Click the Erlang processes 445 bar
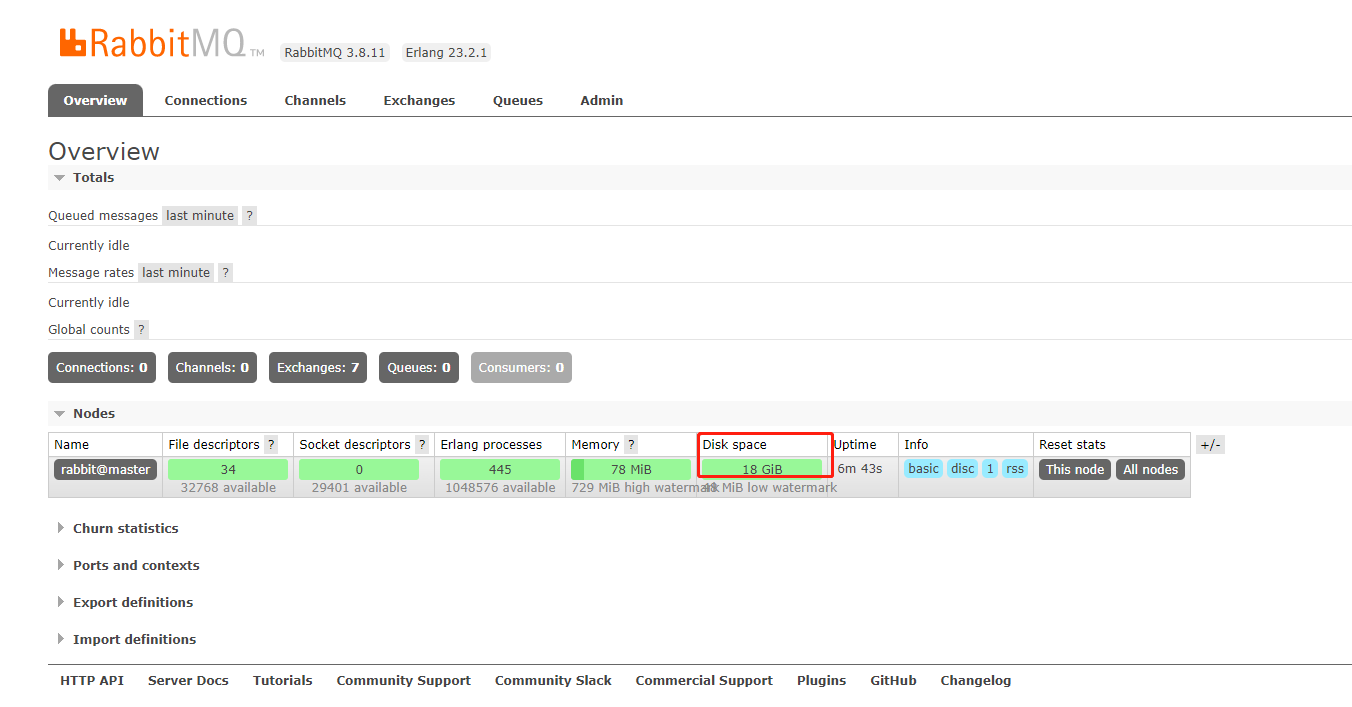Image resolution: width=1352 pixels, height=707 pixels. pyautogui.click(x=500, y=470)
